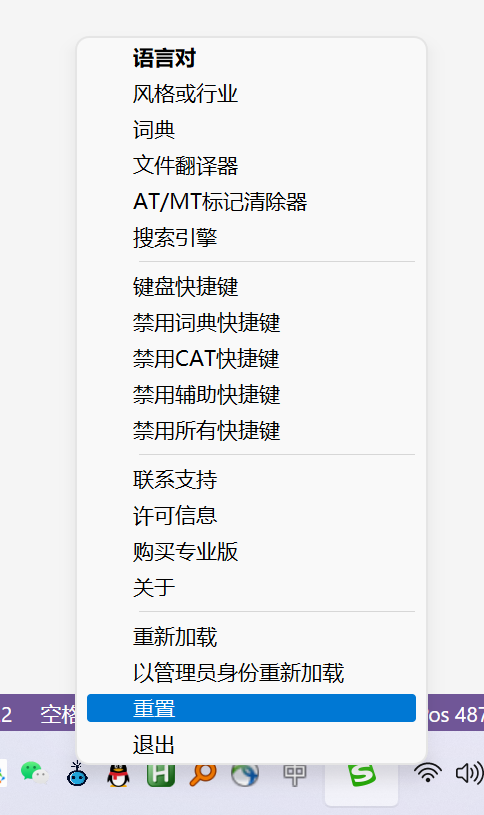Open QQ penguin tray icon
The height and width of the screenshot is (815, 484).
[119, 774]
